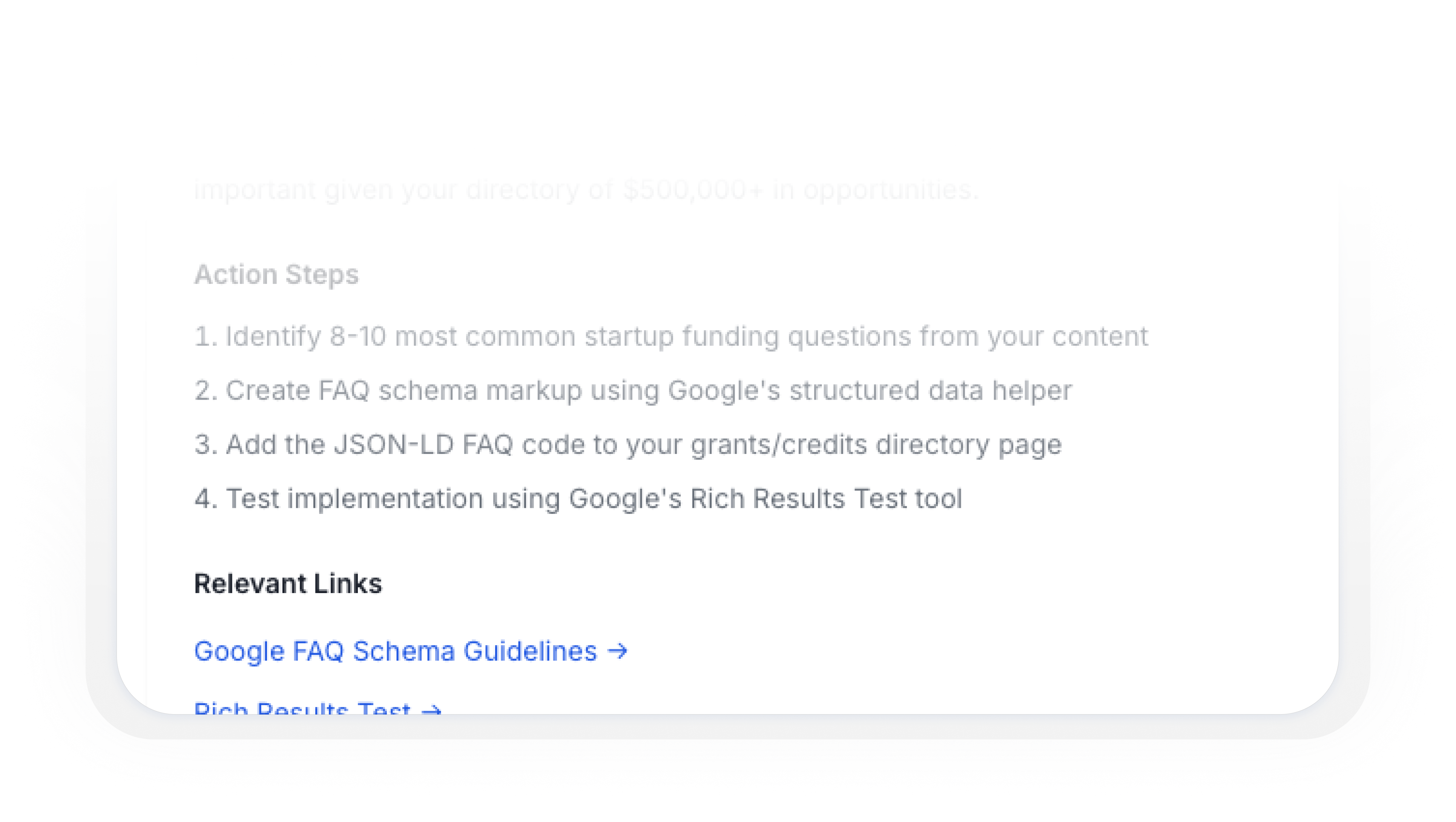Open the Google FAQ Schema Guidelines link

pyautogui.click(x=395, y=651)
